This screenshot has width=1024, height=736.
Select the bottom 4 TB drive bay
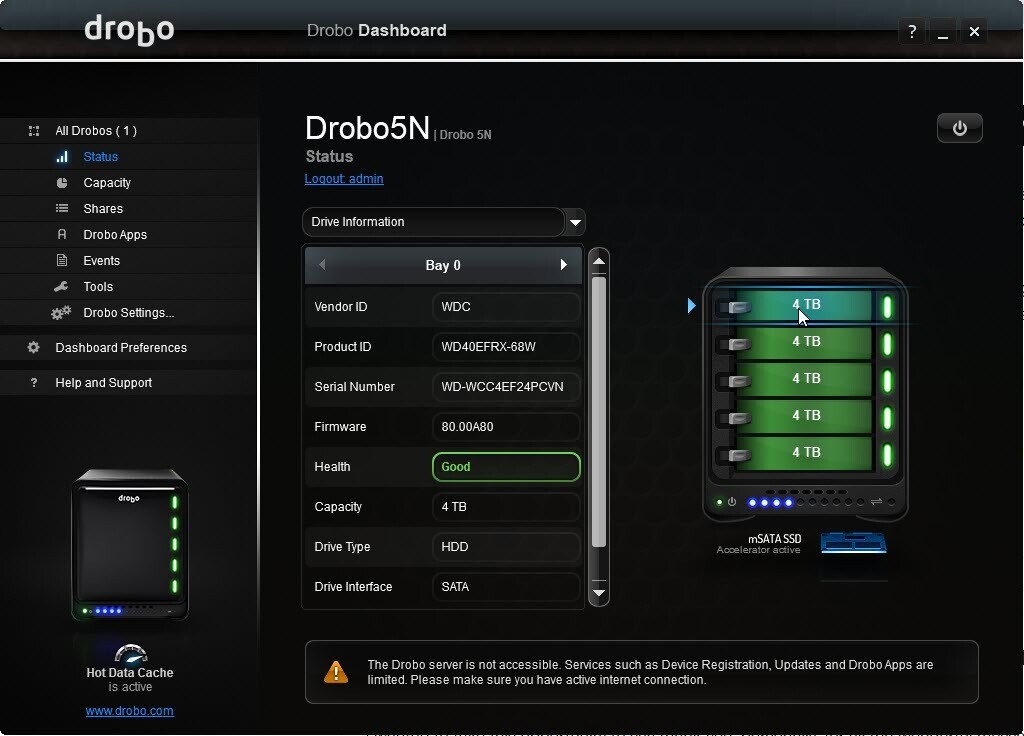coord(805,453)
